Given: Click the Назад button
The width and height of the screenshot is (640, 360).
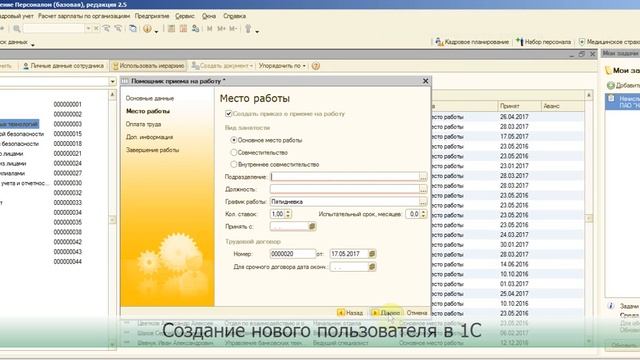Looking at the screenshot, I should (x=350, y=313).
